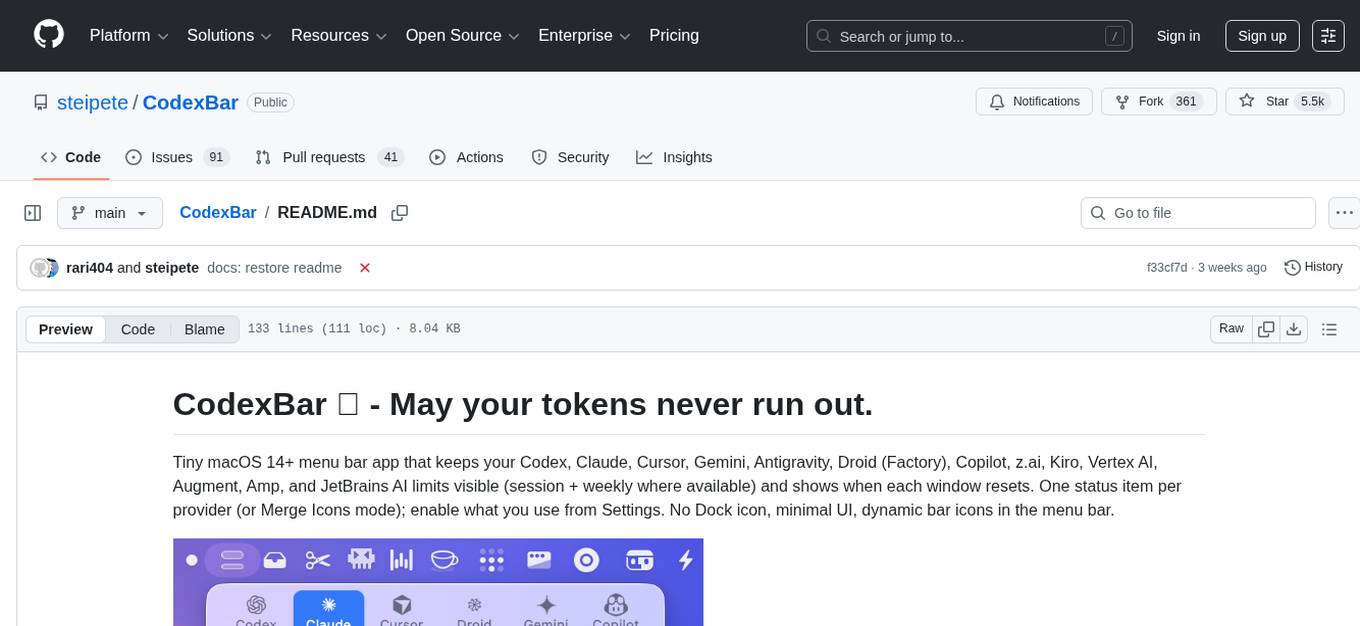Click the Go to file search field
The height and width of the screenshot is (626, 1360).
(x=1197, y=212)
